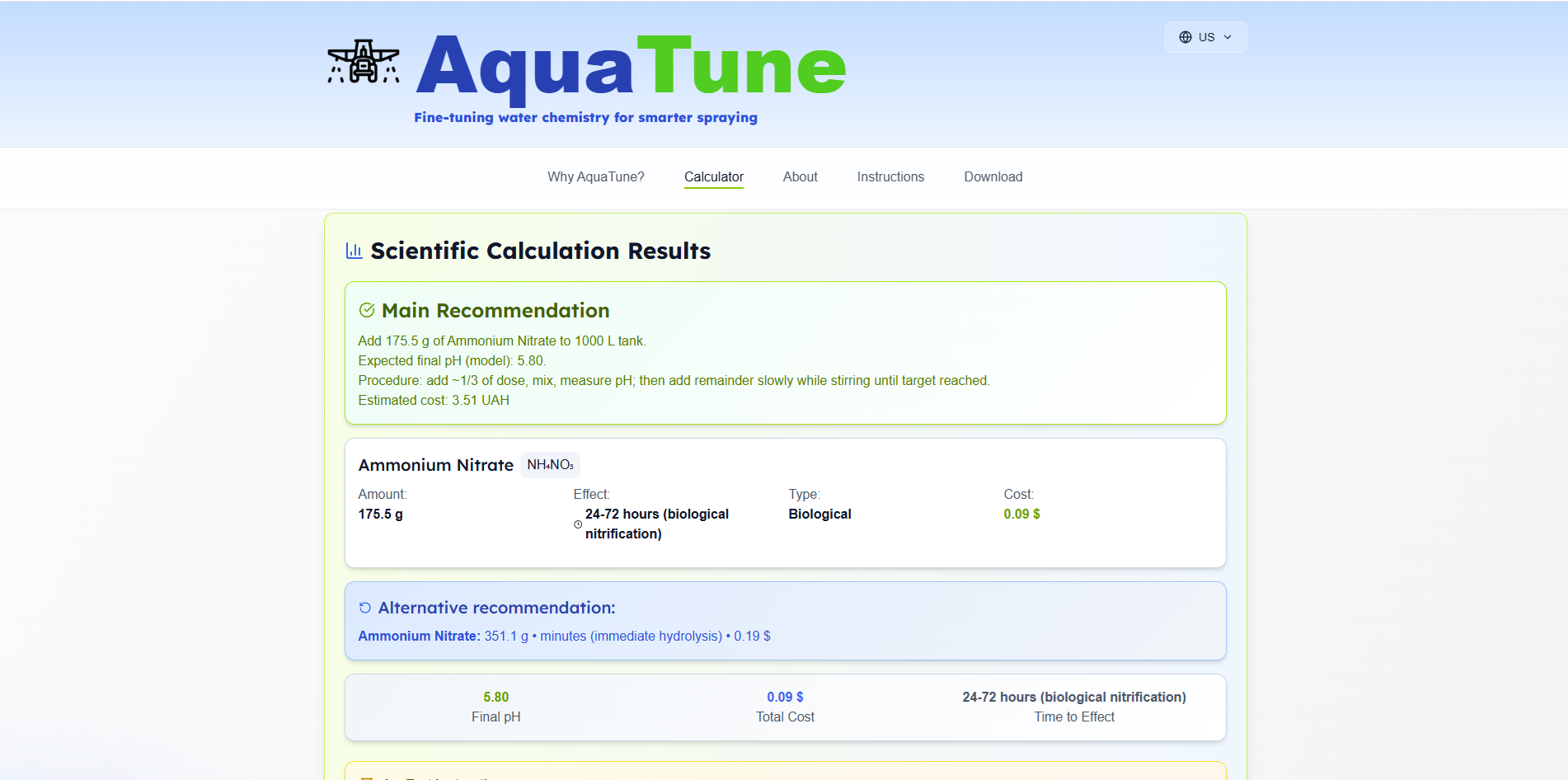Click the 'Total Cost' label
The image size is (1568, 780).
tap(785, 717)
